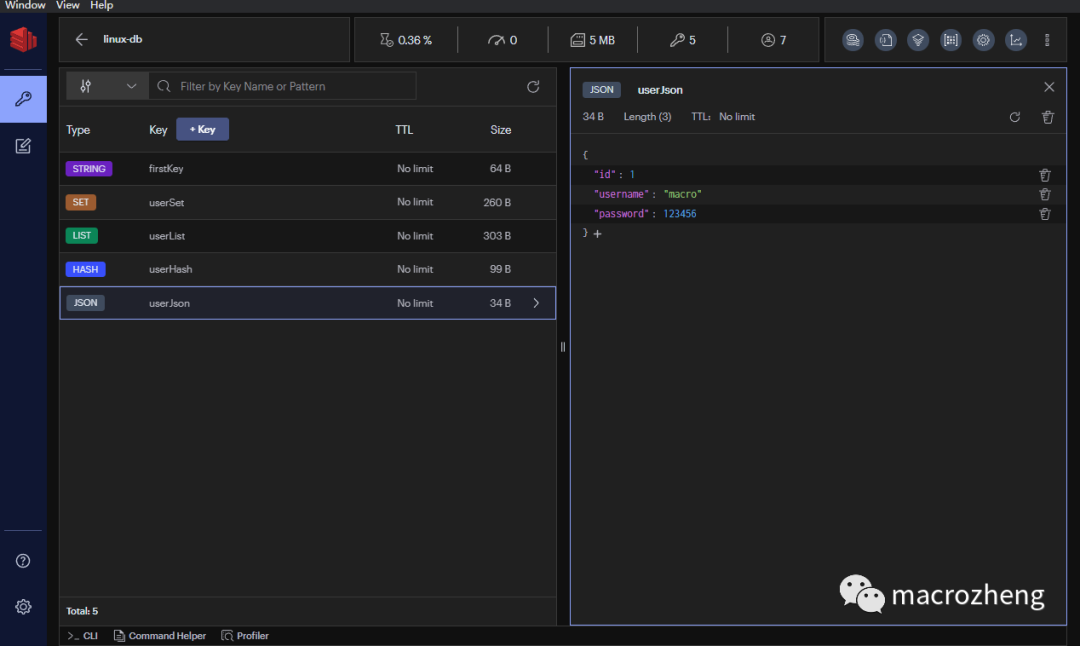Edit the id value 1
Image resolution: width=1080 pixels, height=646 pixels.
click(632, 175)
